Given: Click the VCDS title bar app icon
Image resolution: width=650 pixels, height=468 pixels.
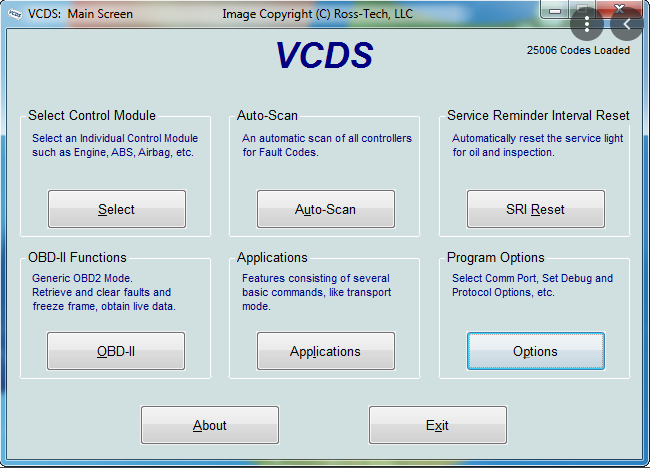Looking at the screenshot, I should pos(15,14).
